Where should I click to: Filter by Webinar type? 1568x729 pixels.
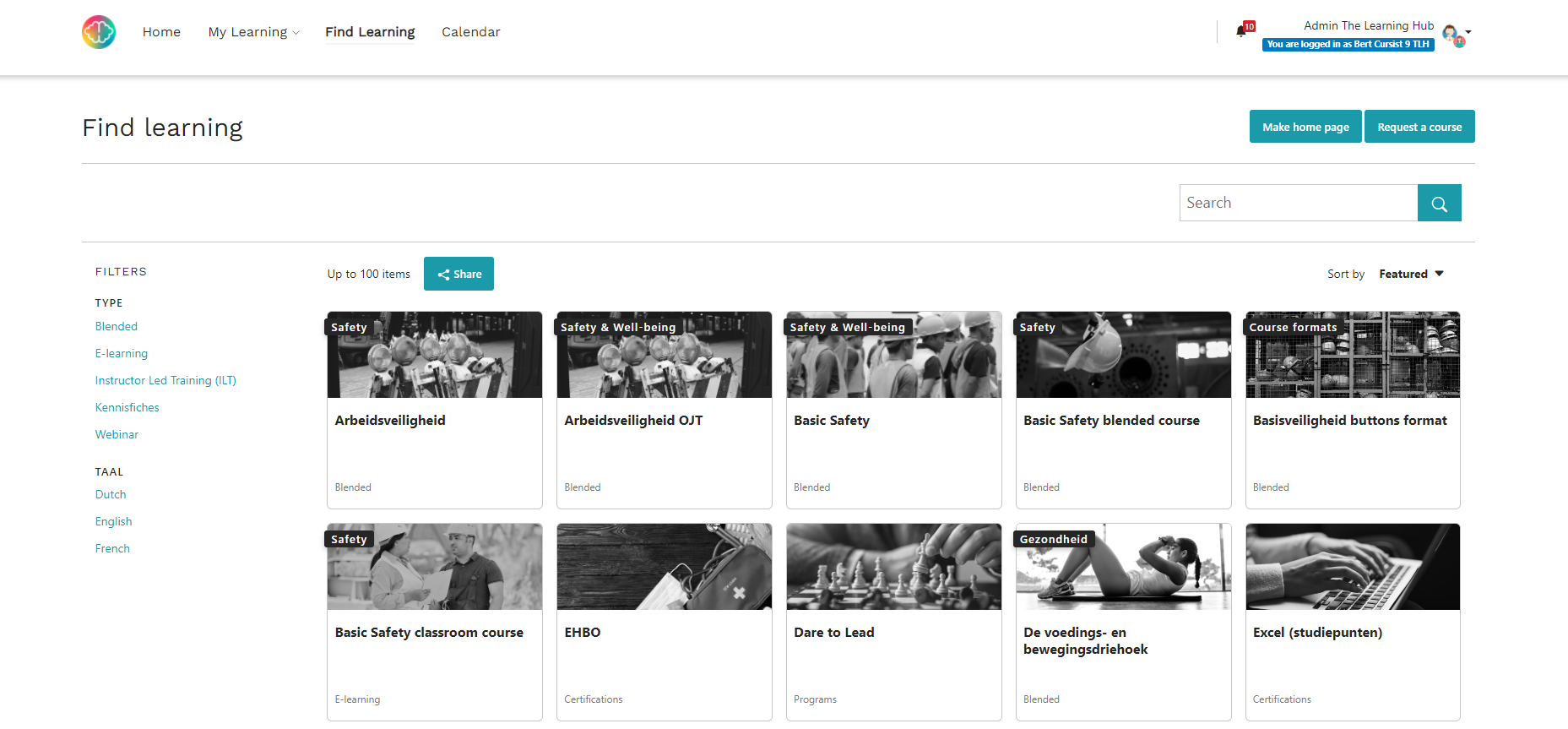pos(117,434)
